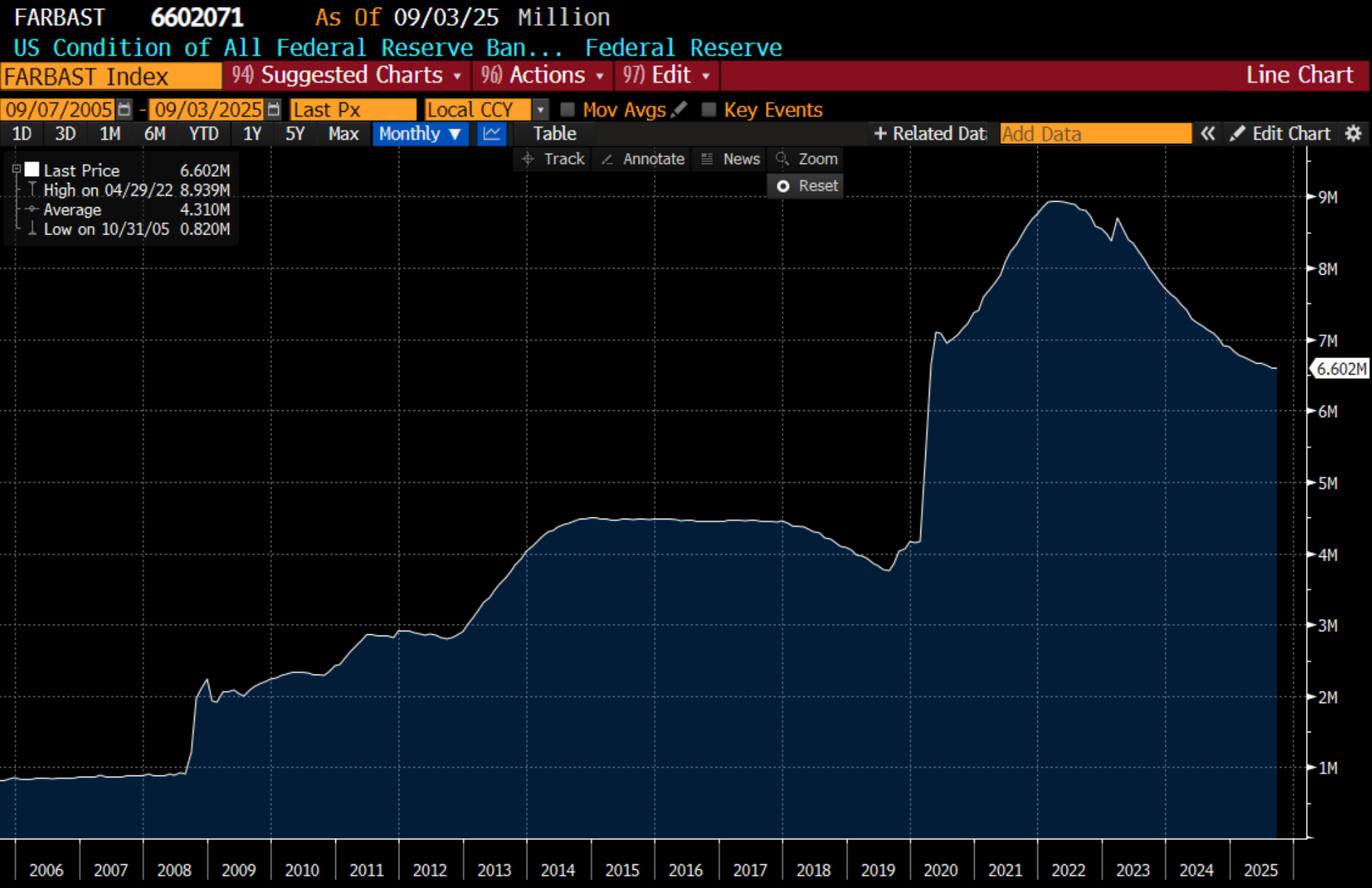Click the Add Data input field

coord(1095,134)
